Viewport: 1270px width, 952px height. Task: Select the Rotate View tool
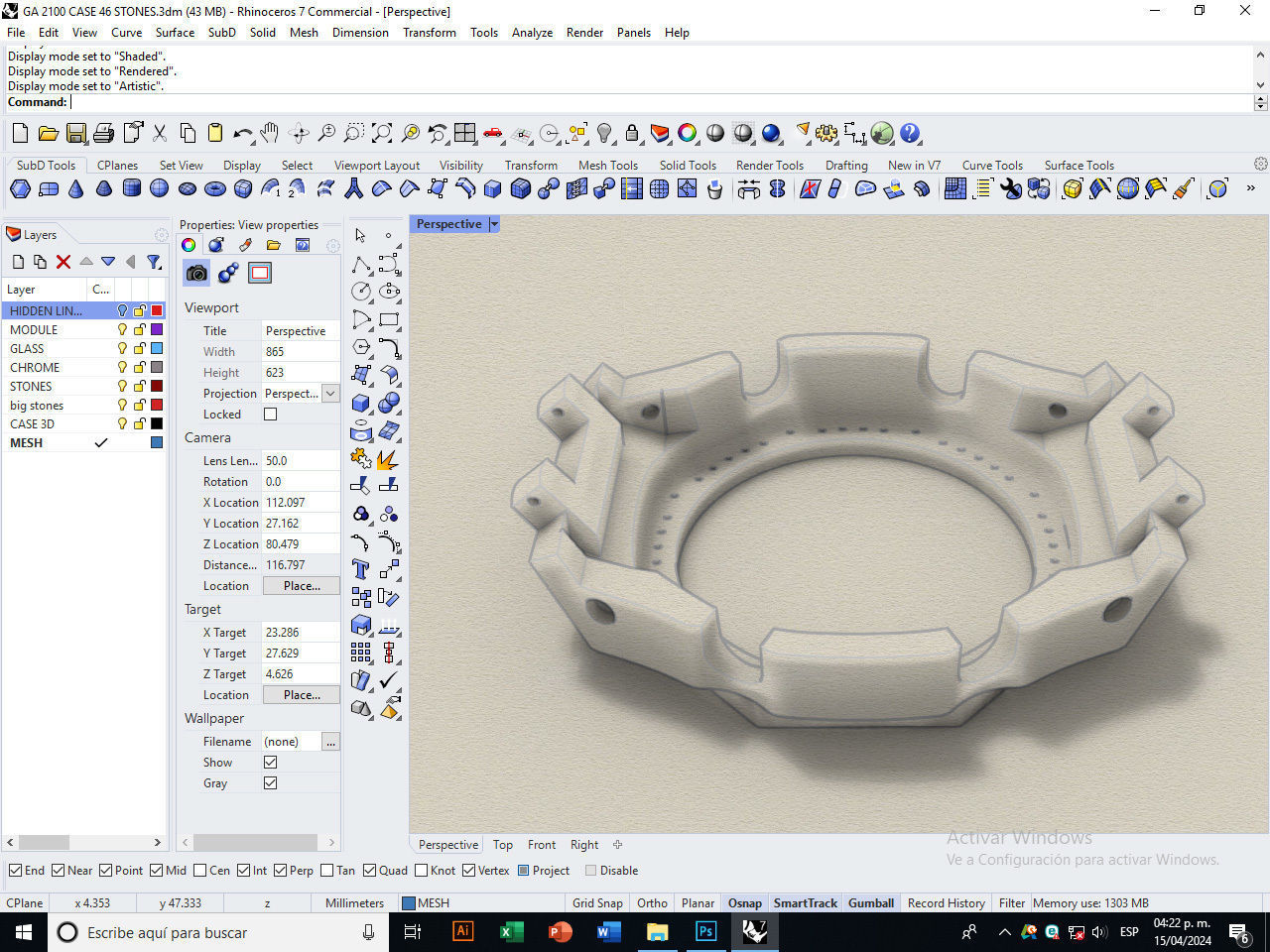point(299,133)
